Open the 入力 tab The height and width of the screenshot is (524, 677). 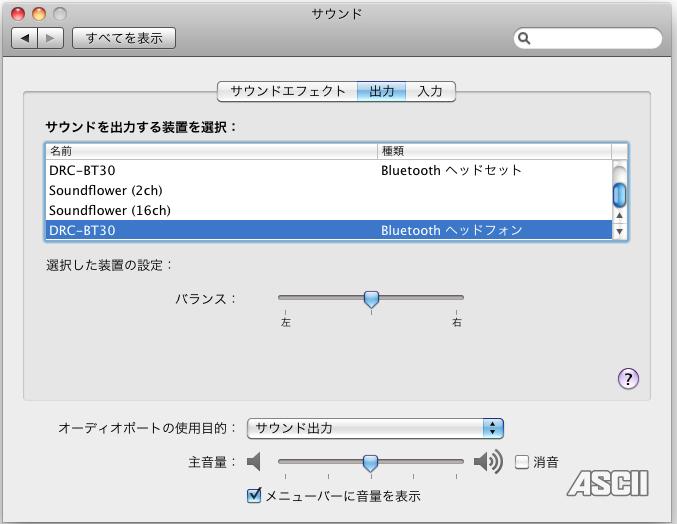point(430,91)
